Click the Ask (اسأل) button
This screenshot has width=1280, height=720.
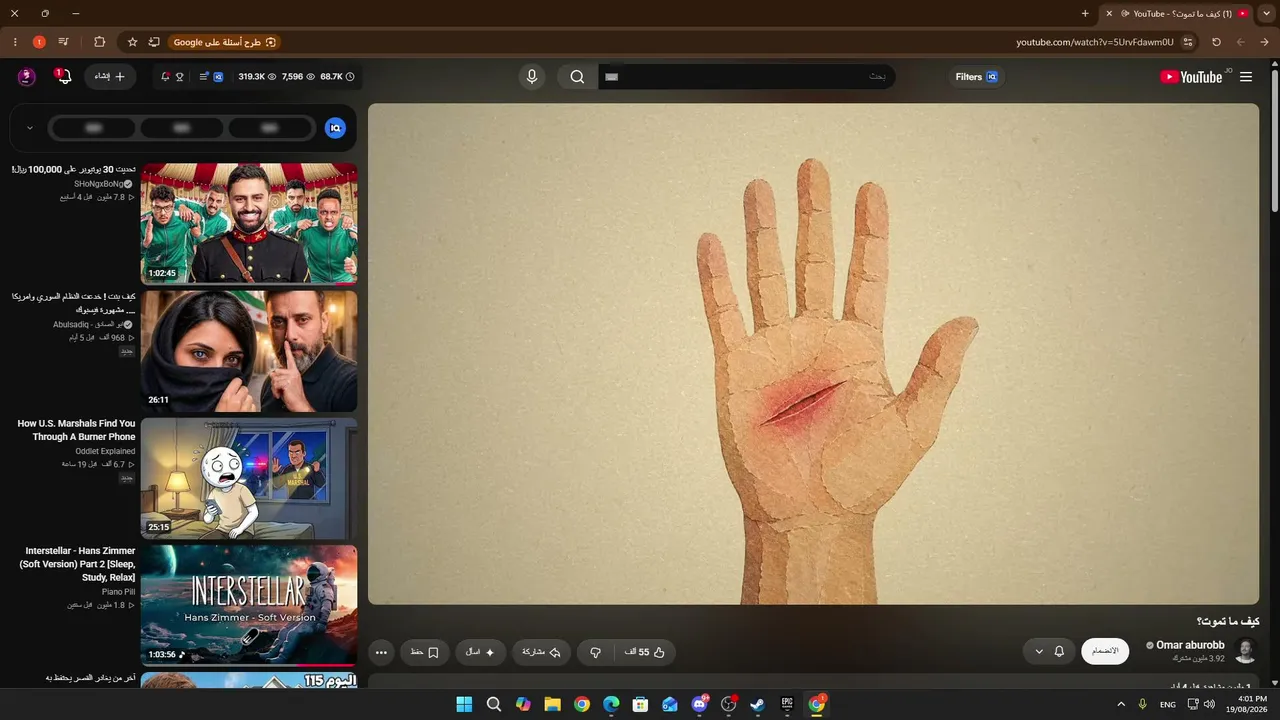pyautogui.click(x=480, y=652)
